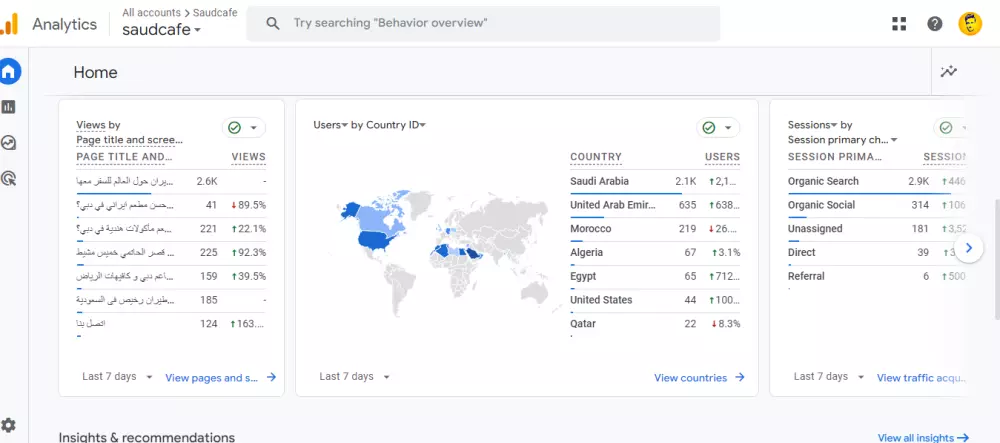Toggle the Users by Country status checkmark
This screenshot has width=1000, height=443.
click(x=718, y=128)
